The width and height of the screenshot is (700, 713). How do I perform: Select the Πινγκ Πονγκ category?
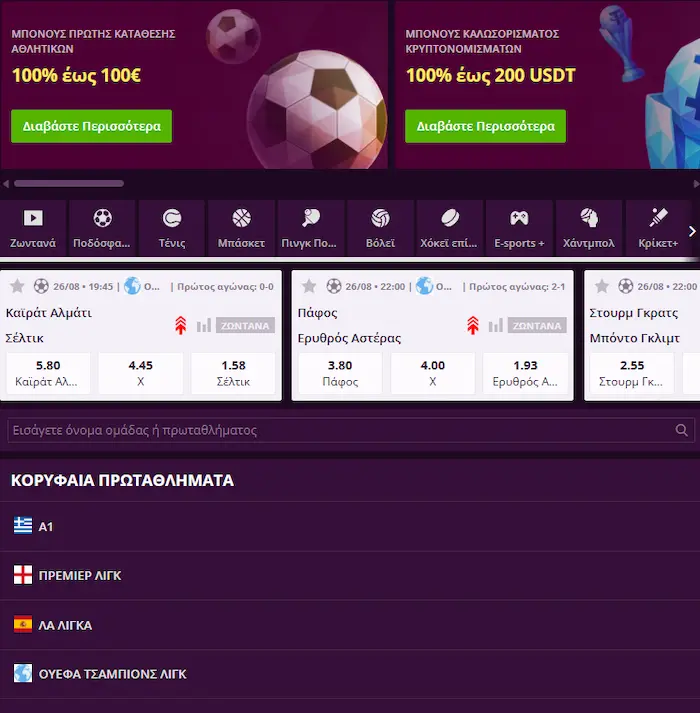(x=311, y=228)
